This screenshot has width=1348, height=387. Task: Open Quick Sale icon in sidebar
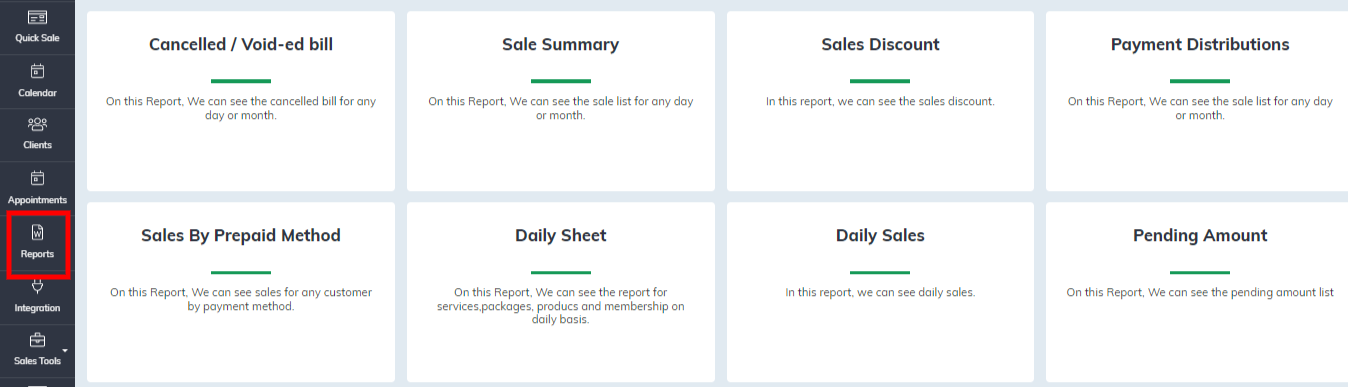pyautogui.click(x=37, y=17)
